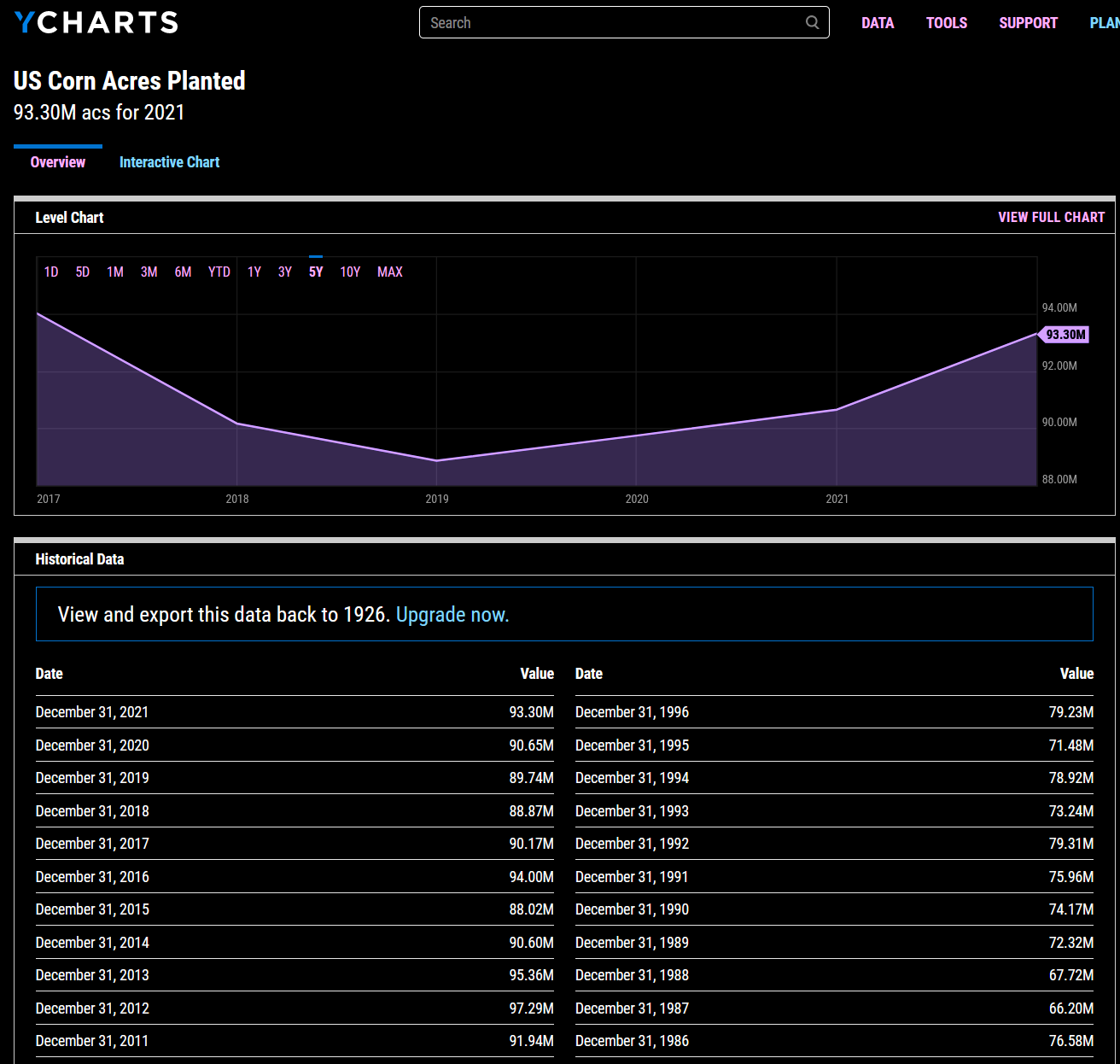This screenshot has width=1120, height=1064.
Task: Open the TOOLS menu
Action: click(x=947, y=23)
